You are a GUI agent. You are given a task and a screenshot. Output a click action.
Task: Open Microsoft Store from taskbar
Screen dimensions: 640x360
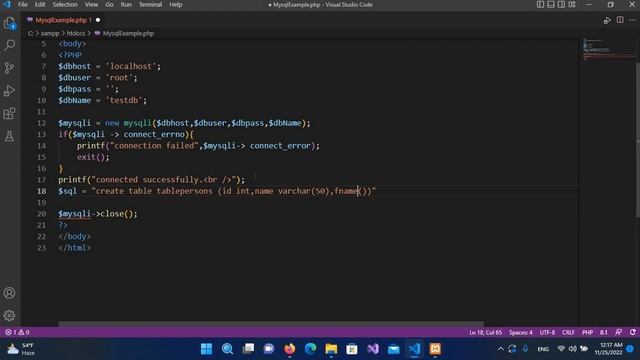(352, 349)
